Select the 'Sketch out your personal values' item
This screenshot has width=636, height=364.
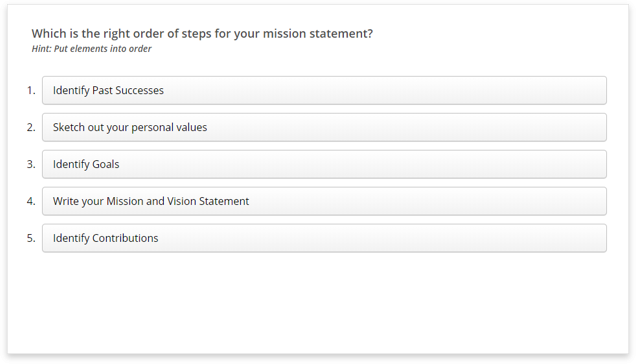click(x=324, y=127)
